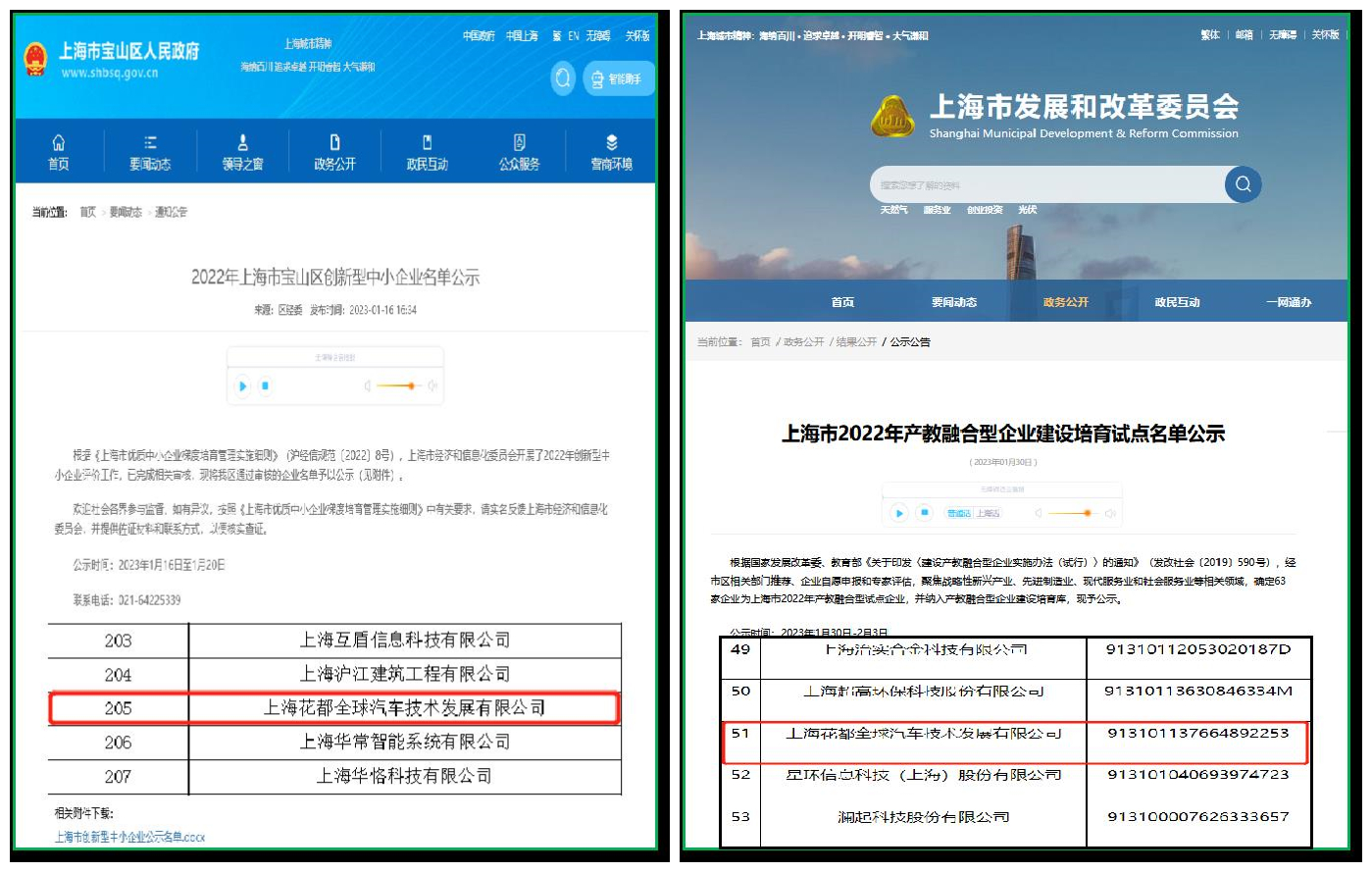Enable 无障碍 accessibility mode on Baoshan page
Screen dimensions: 1372x872
598,36
